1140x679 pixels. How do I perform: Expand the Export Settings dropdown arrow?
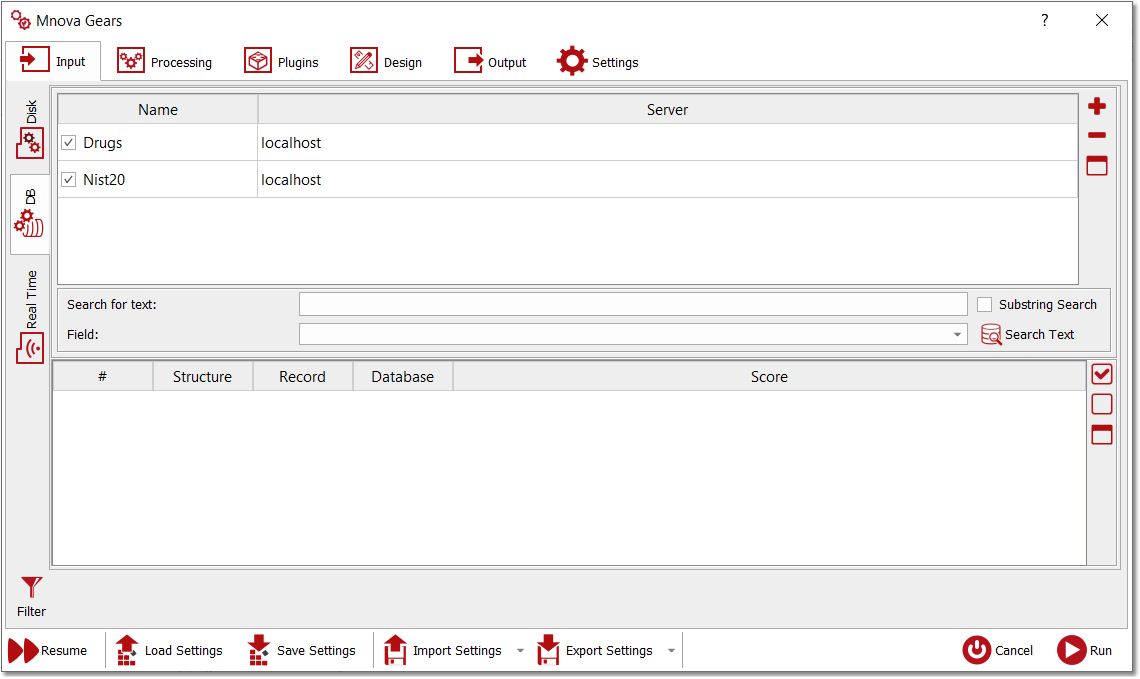pos(672,651)
